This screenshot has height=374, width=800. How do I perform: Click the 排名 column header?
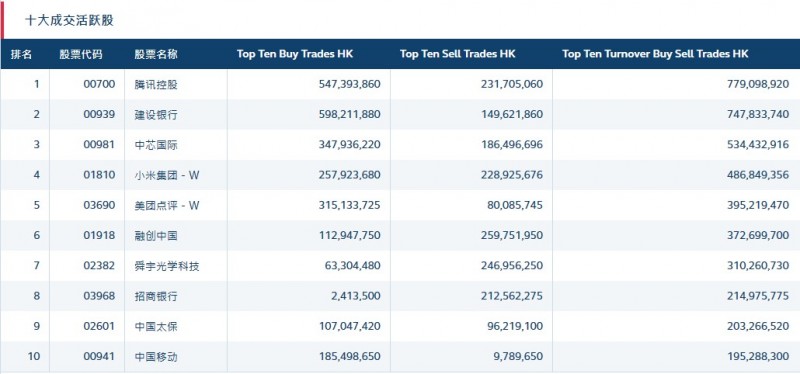(x=21, y=54)
